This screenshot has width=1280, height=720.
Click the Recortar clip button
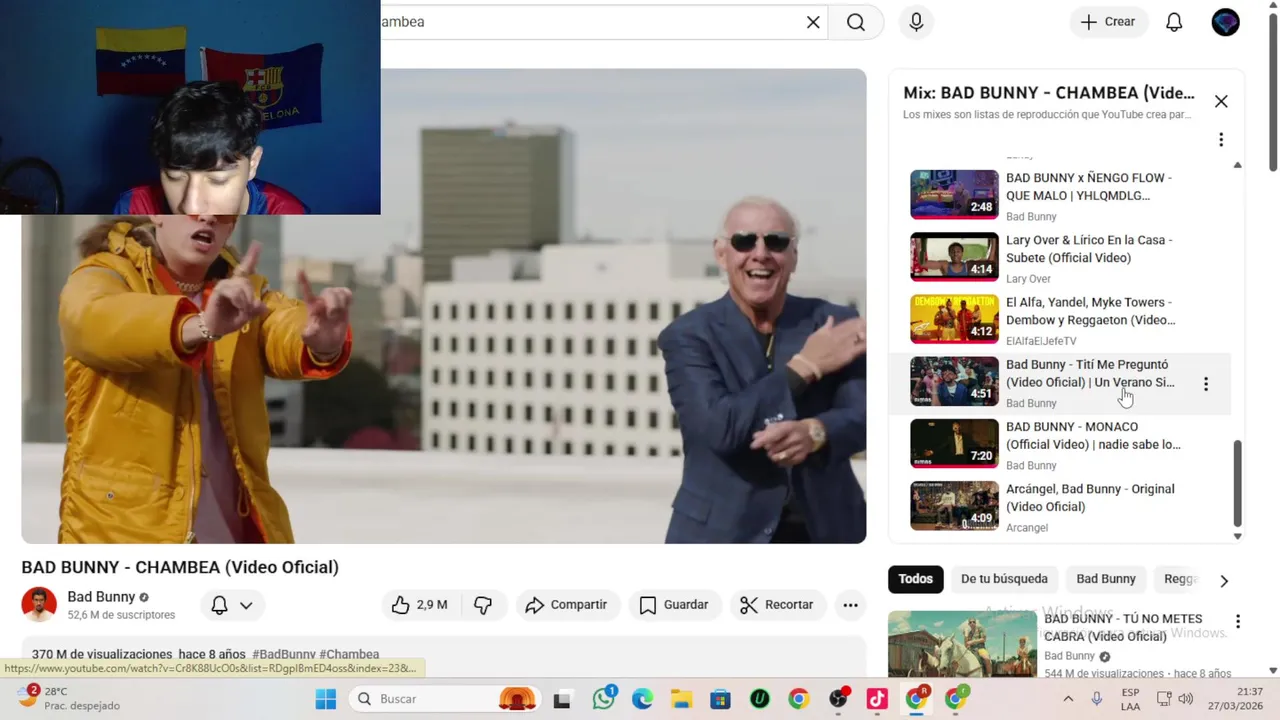[777, 605]
